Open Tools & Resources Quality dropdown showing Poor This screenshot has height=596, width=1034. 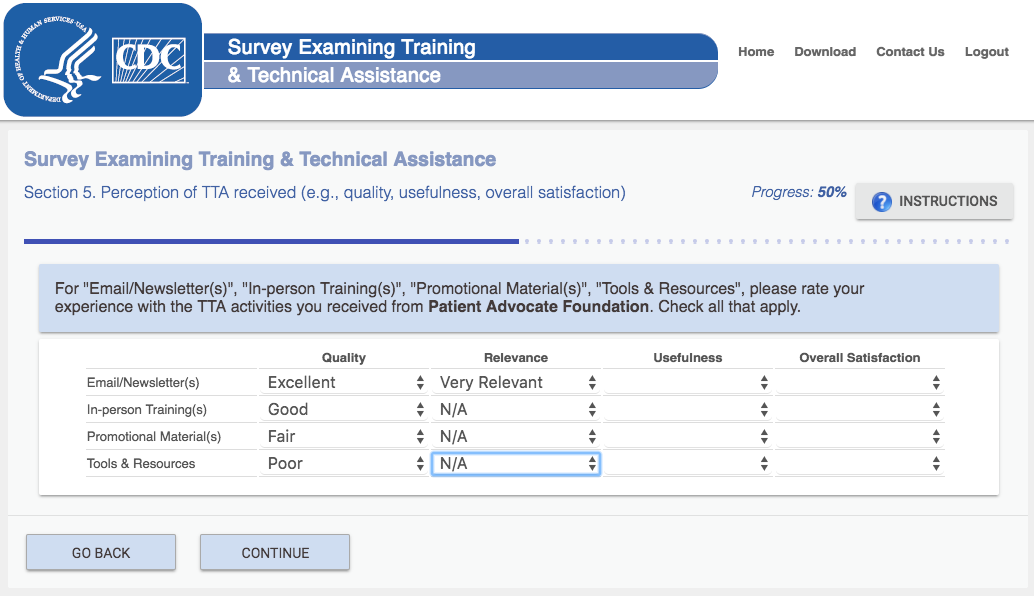(x=345, y=463)
